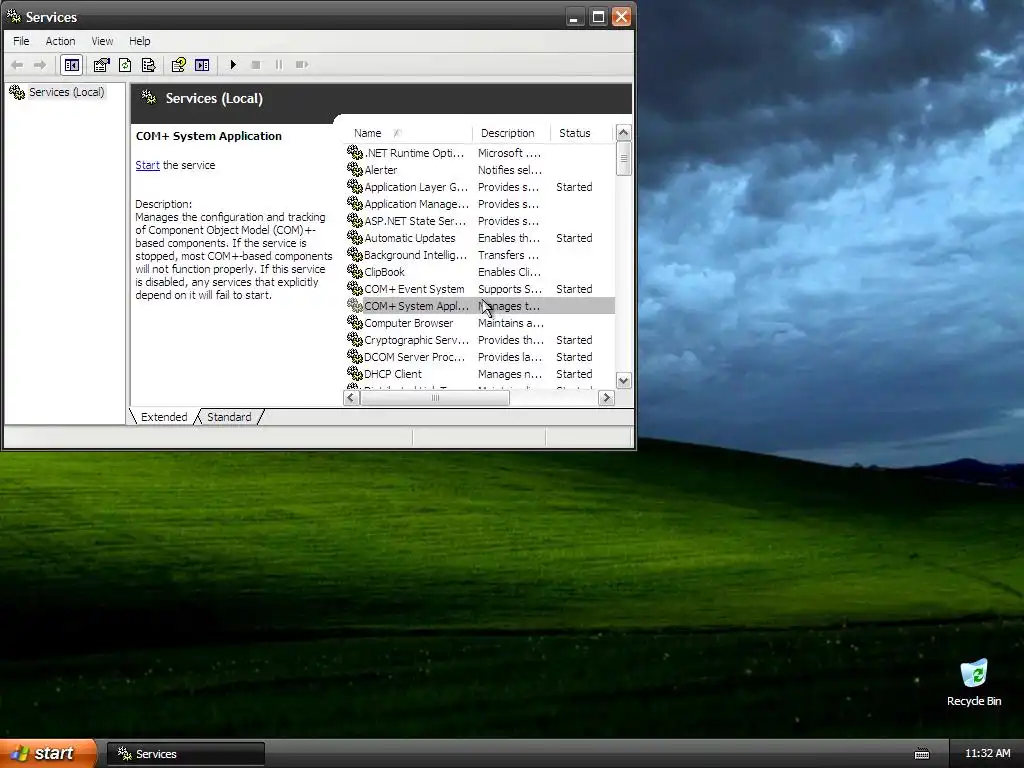This screenshot has height=768, width=1024.
Task: Switch to the Standard tab
Action: click(x=229, y=417)
